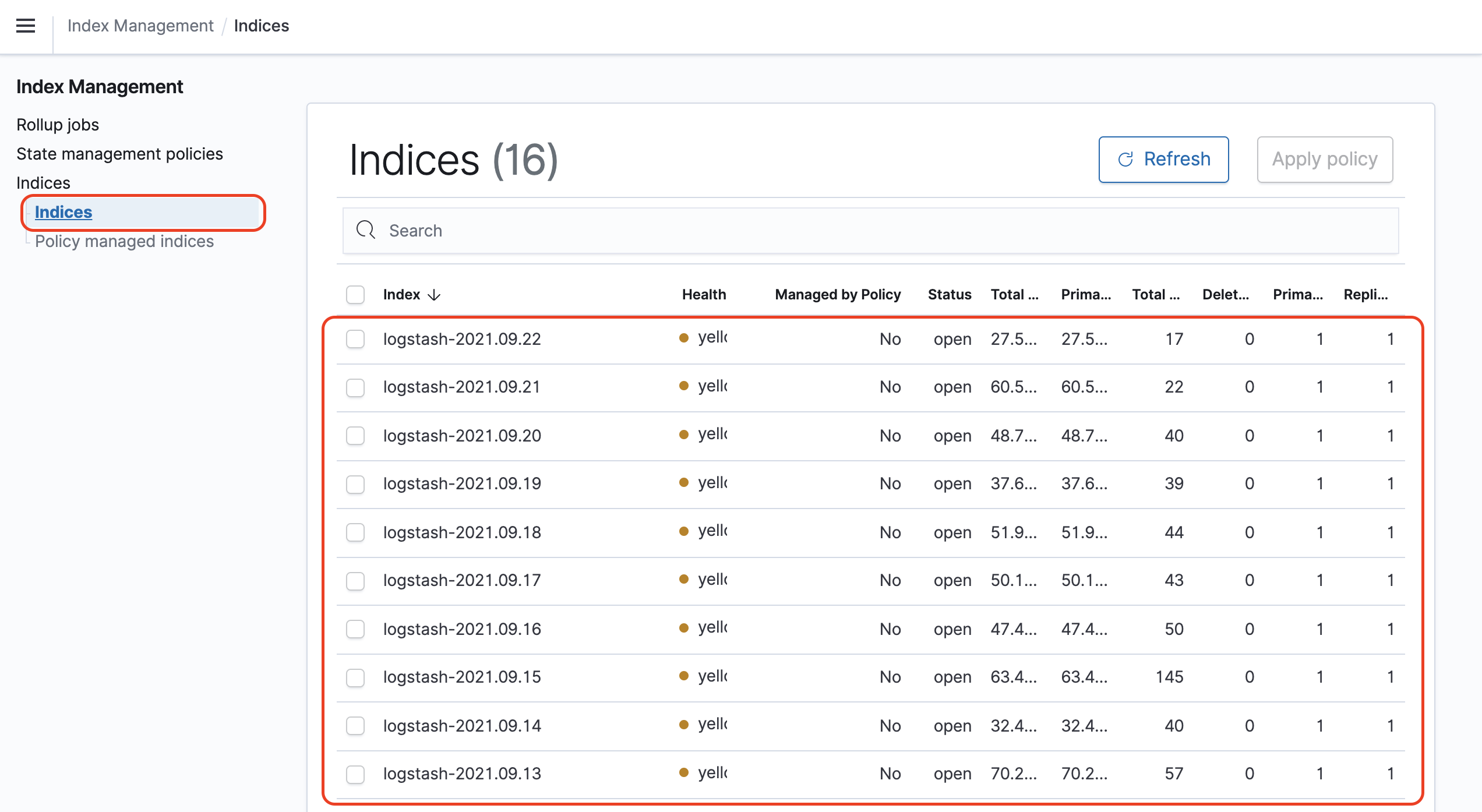Click the refresh circular arrow icon
Screen dimensions: 1482x812
pos(1125,160)
